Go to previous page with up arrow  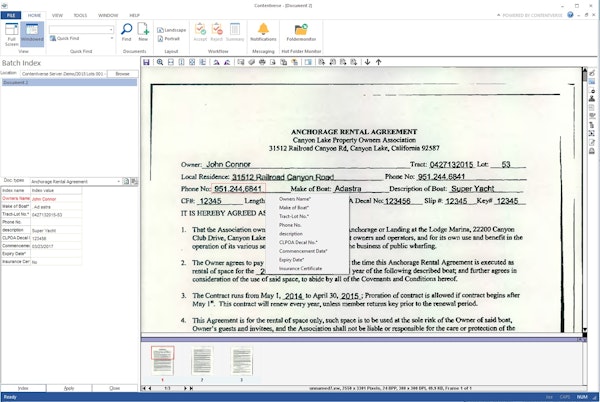click(x=378, y=62)
